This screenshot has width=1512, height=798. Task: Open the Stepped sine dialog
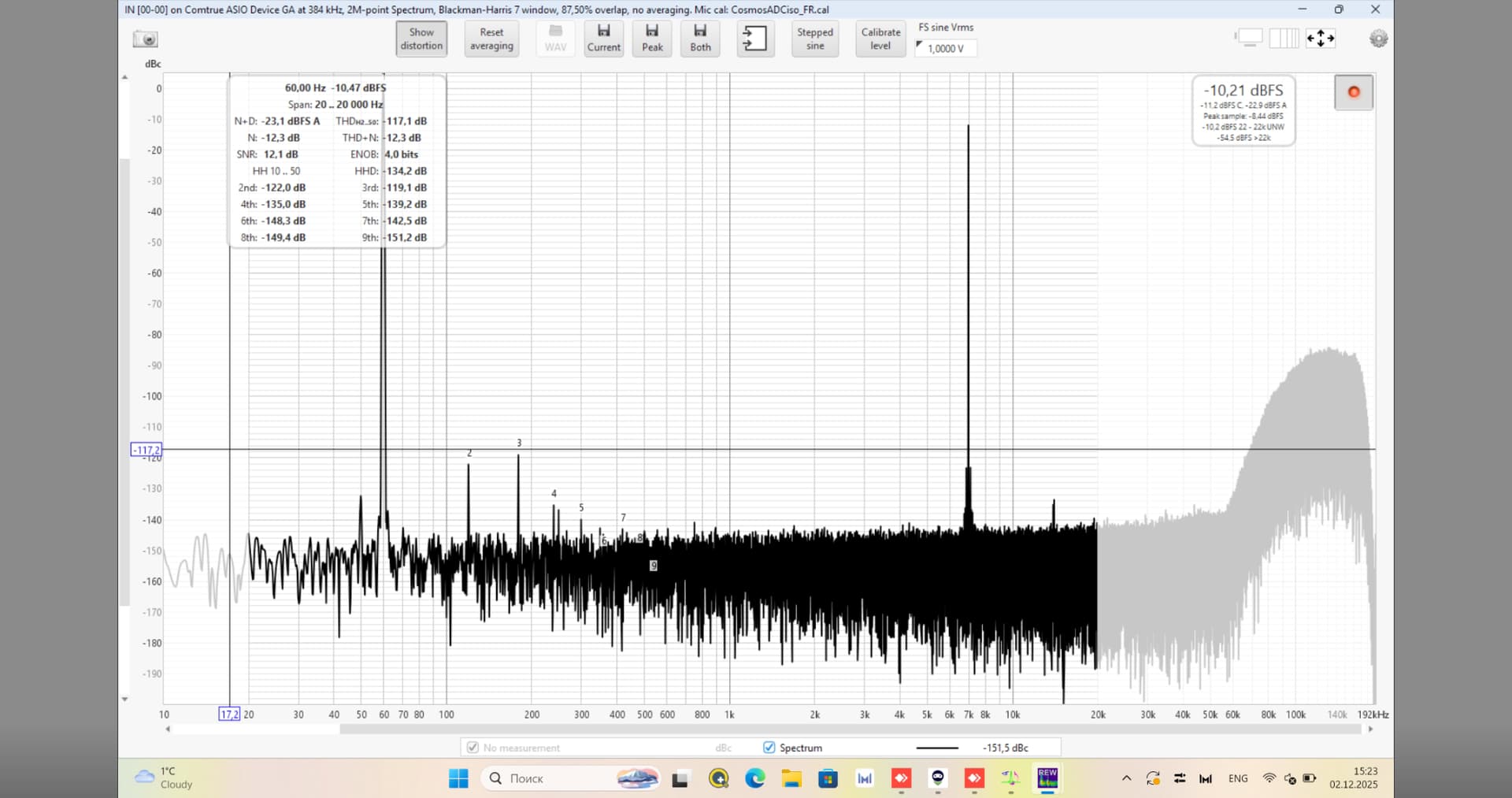tap(814, 39)
